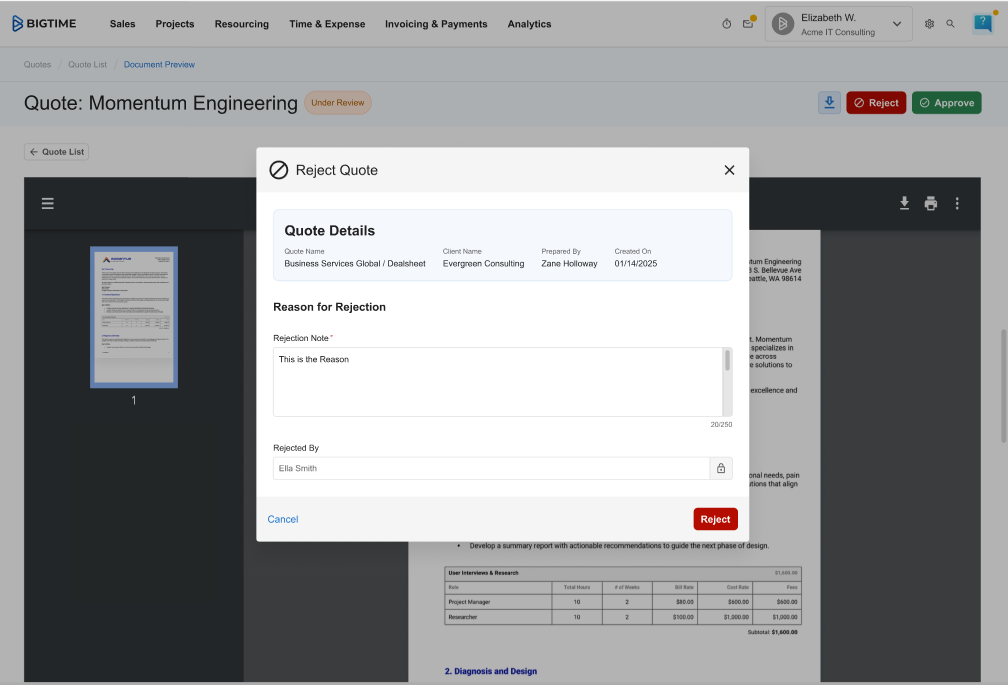
Task: Open the mail notifications icon
Action: pos(747,24)
